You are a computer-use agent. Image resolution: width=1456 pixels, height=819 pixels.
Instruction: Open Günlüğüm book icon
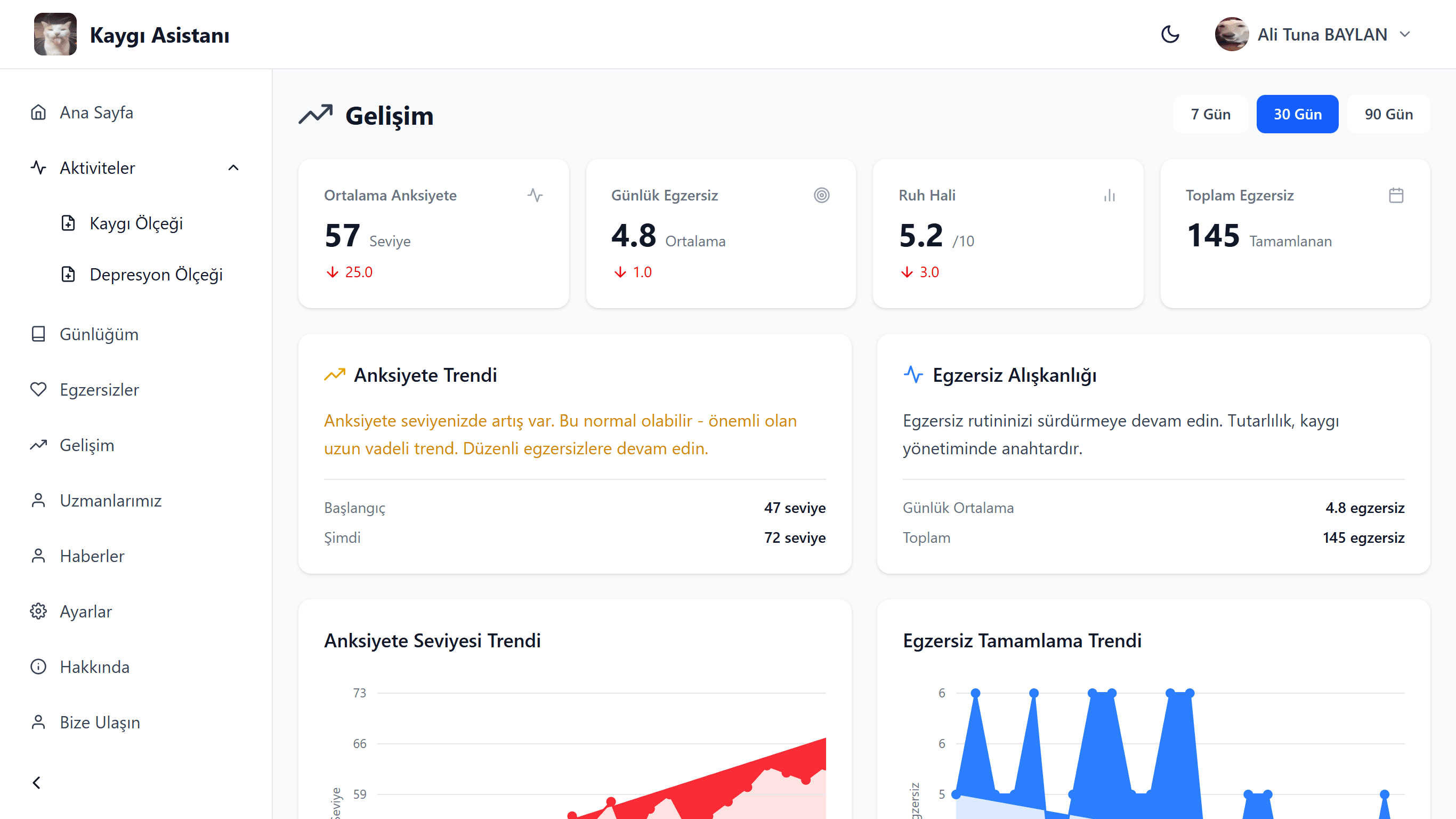tap(38, 334)
